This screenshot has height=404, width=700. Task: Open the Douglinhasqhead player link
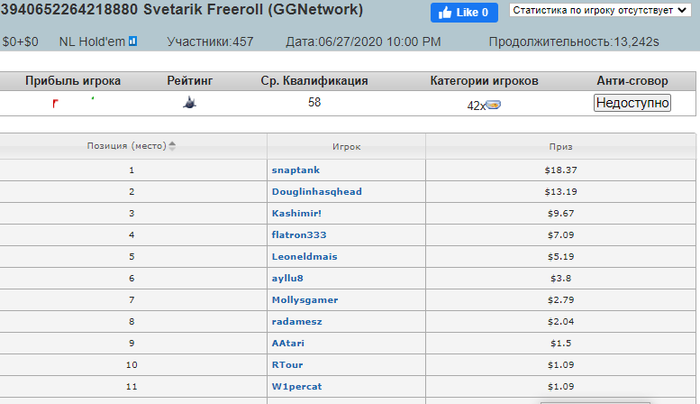click(x=316, y=191)
